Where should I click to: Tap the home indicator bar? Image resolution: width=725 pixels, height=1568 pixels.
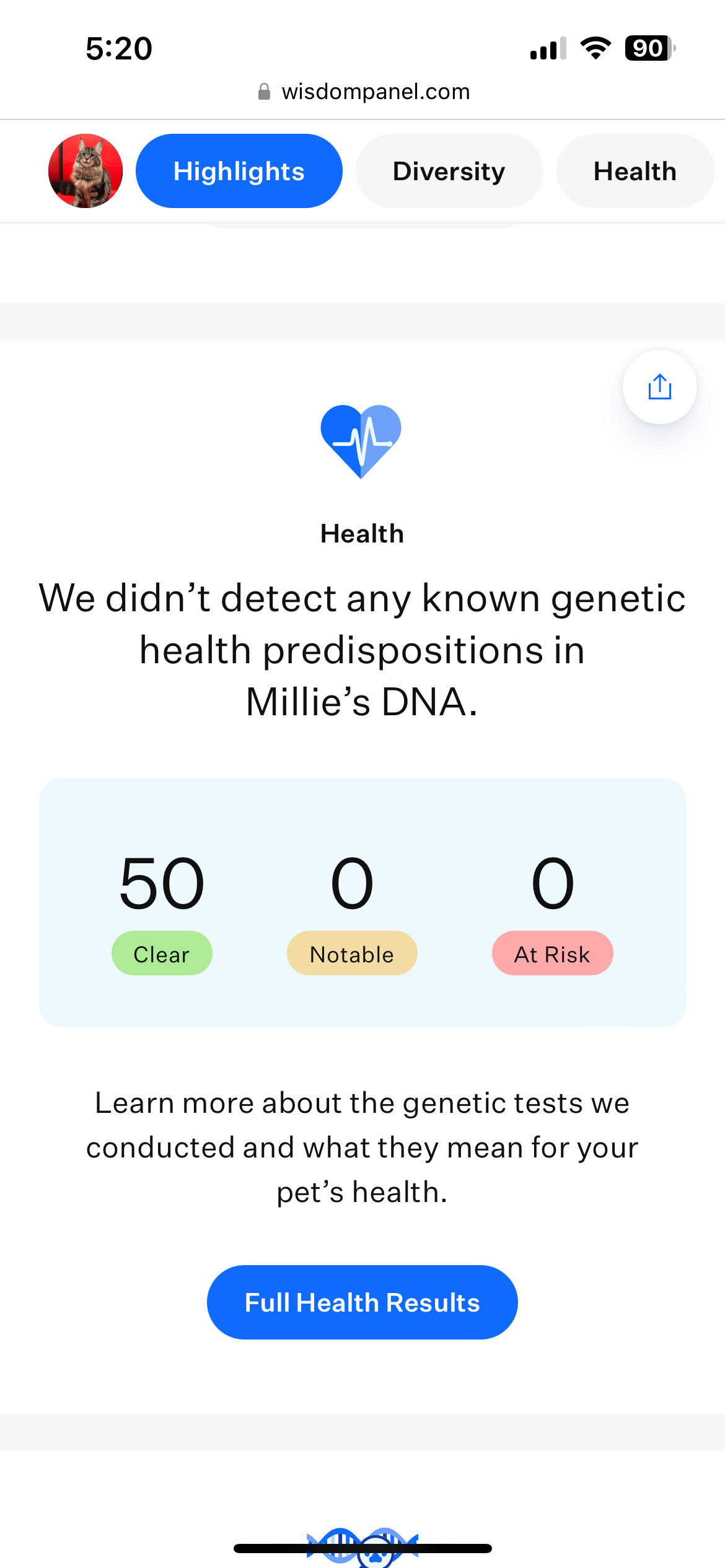pyautogui.click(x=362, y=1549)
